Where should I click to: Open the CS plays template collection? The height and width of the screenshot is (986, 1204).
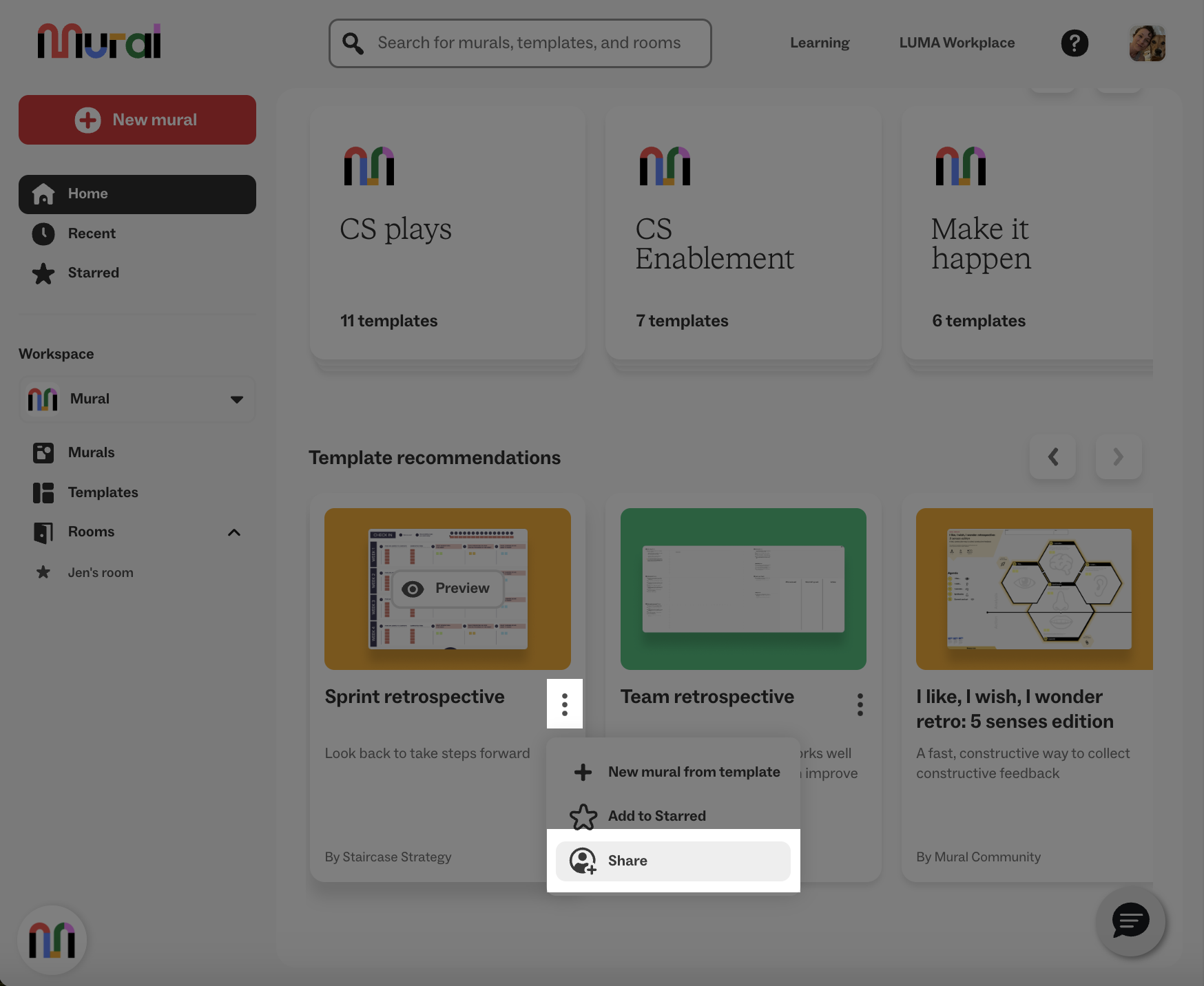pyautogui.click(x=448, y=233)
